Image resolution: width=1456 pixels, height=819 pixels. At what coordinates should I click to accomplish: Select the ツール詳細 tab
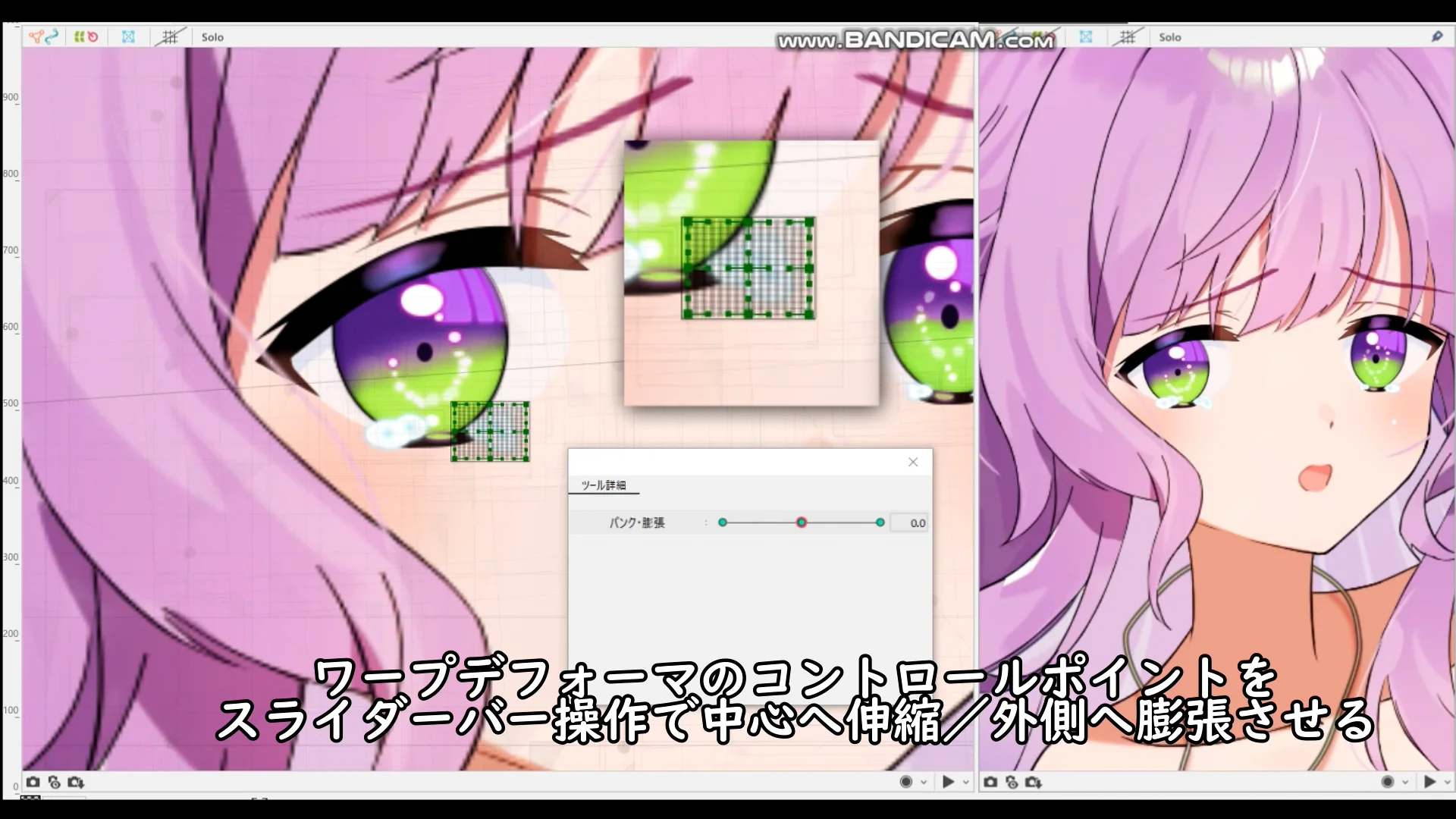click(x=604, y=485)
